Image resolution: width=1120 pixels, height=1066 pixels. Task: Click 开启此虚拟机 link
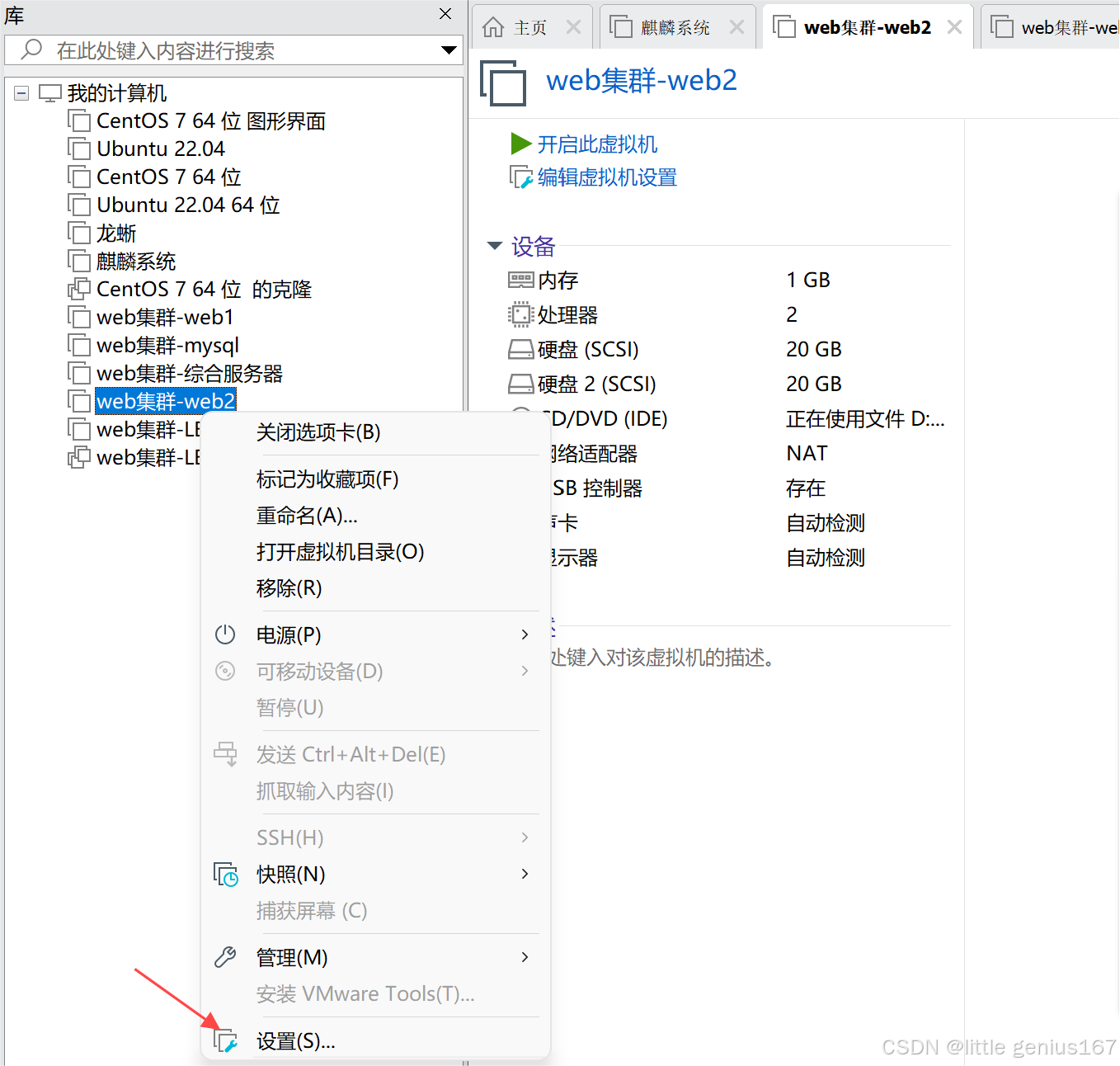[x=597, y=144]
